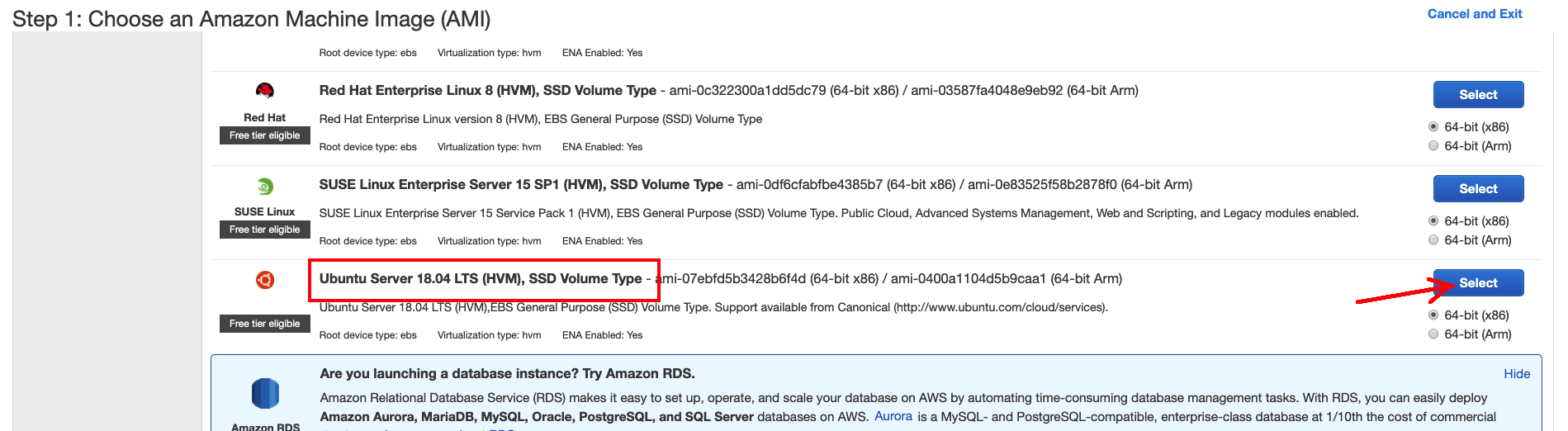Choose 64-bit (x86) for Ubuntu Server

pos(1433,315)
